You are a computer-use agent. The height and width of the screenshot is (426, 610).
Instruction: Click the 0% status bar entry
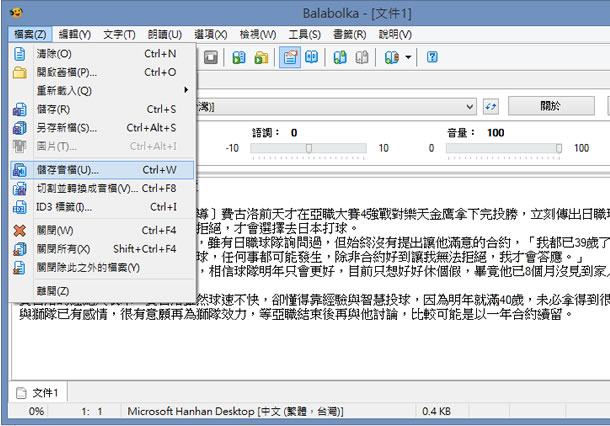point(36,411)
